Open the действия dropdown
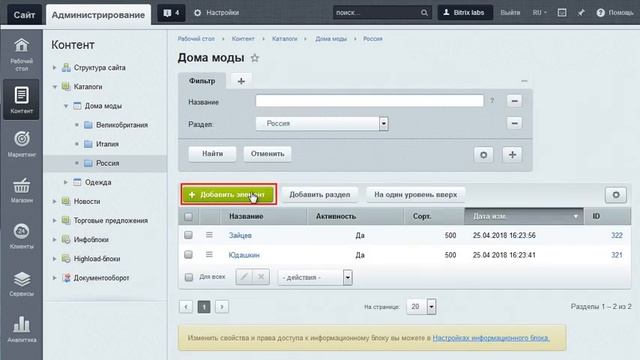 click(315, 278)
